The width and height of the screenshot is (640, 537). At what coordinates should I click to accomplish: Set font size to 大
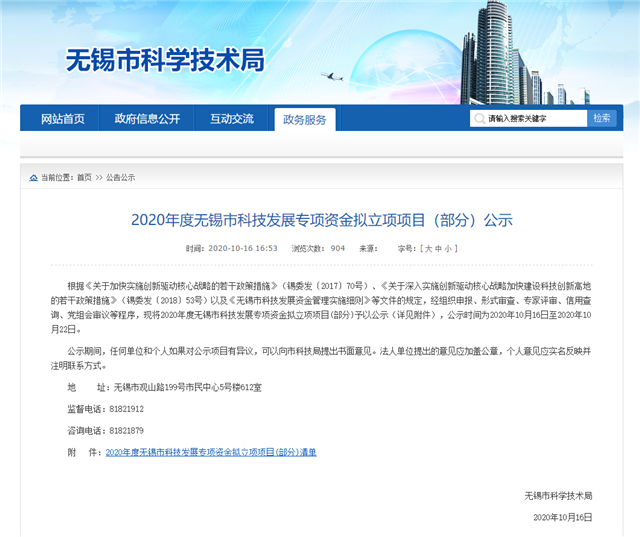pos(428,247)
